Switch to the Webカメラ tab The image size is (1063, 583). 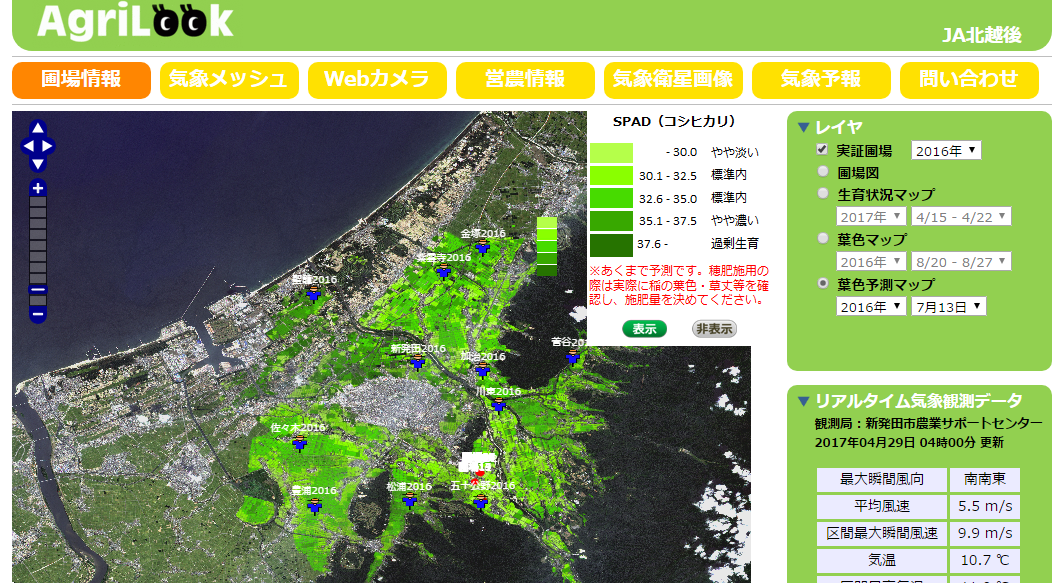pos(377,80)
